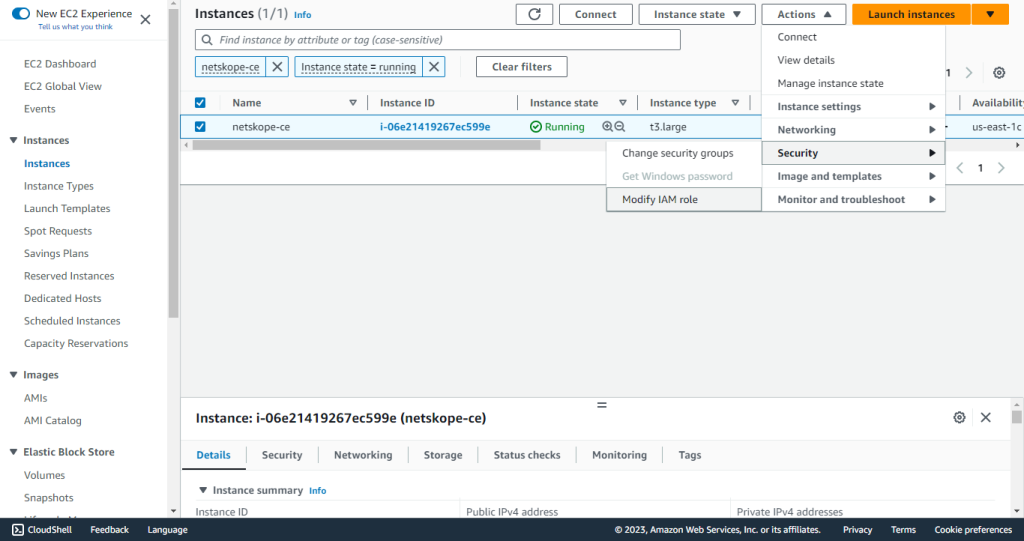This screenshot has width=1024, height=541.
Task: Open table preferences gear icon near pagination
Action: 999,73
